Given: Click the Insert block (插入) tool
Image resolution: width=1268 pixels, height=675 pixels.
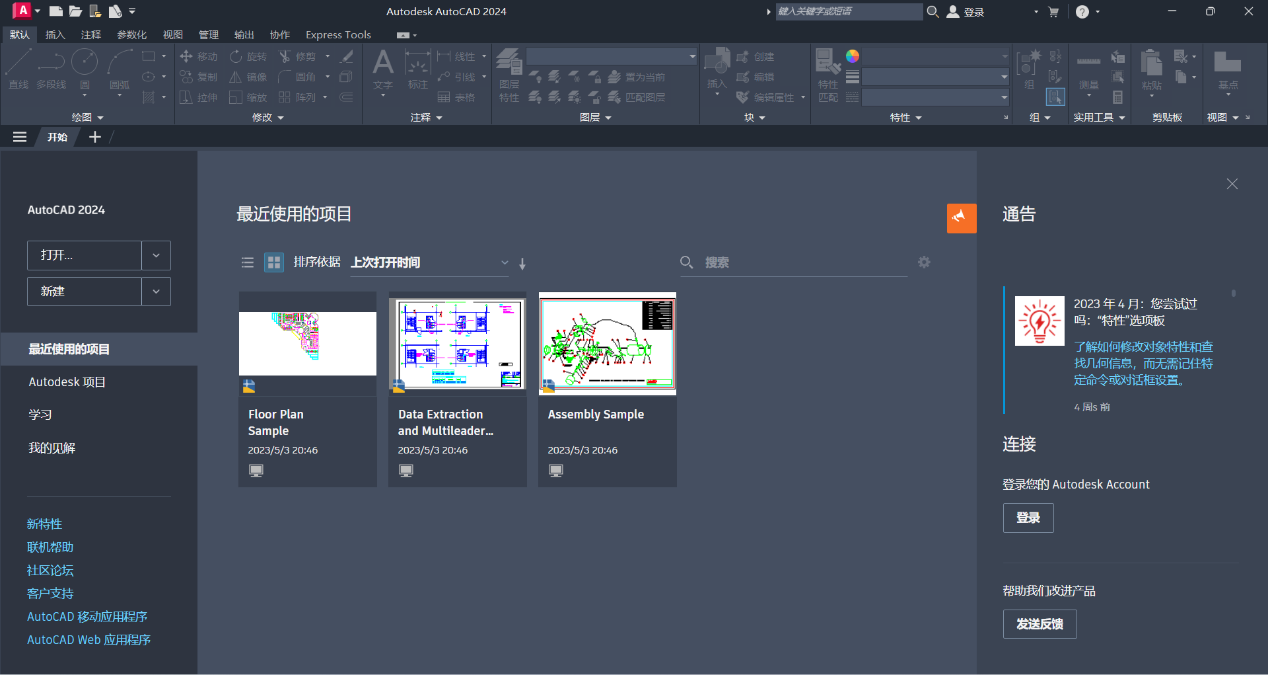Looking at the screenshot, I should (717, 71).
